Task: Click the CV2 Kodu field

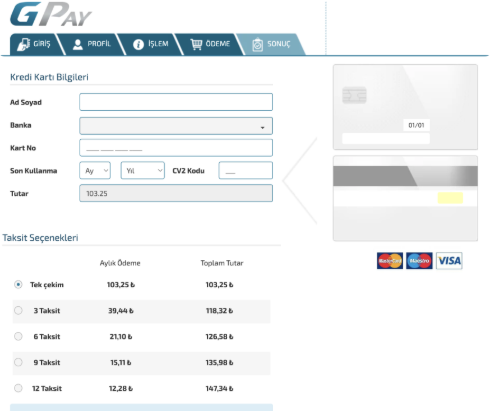Action: click(246, 170)
